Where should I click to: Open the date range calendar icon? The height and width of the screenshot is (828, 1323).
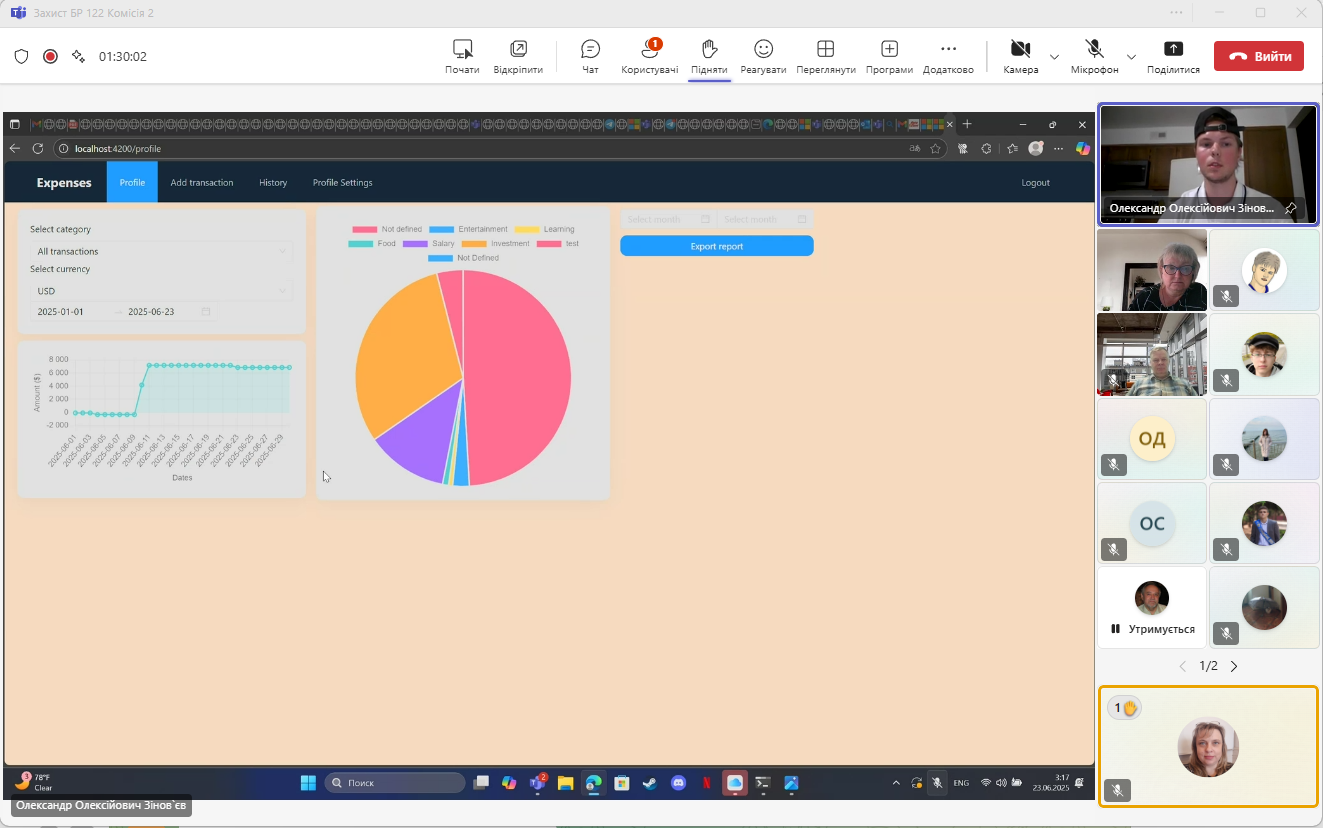click(x=206, y=312)
